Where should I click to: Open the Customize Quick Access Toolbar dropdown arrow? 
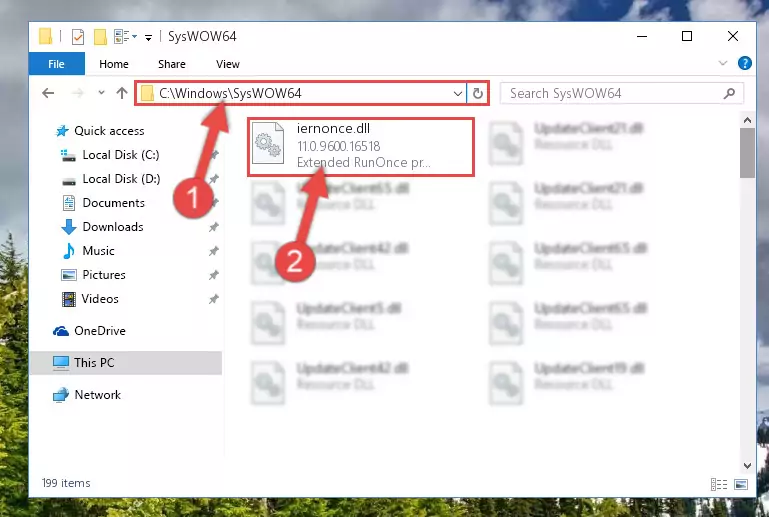148,37
